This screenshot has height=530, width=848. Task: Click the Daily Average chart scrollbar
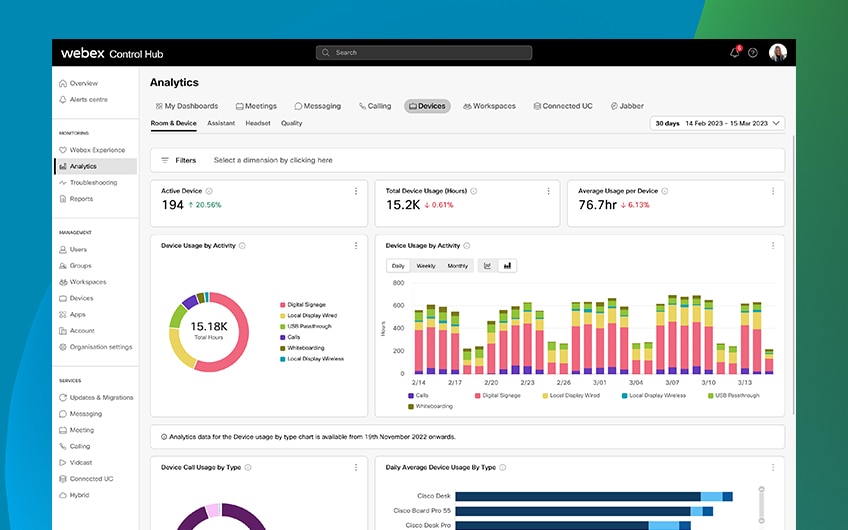[x=761, y=505]
